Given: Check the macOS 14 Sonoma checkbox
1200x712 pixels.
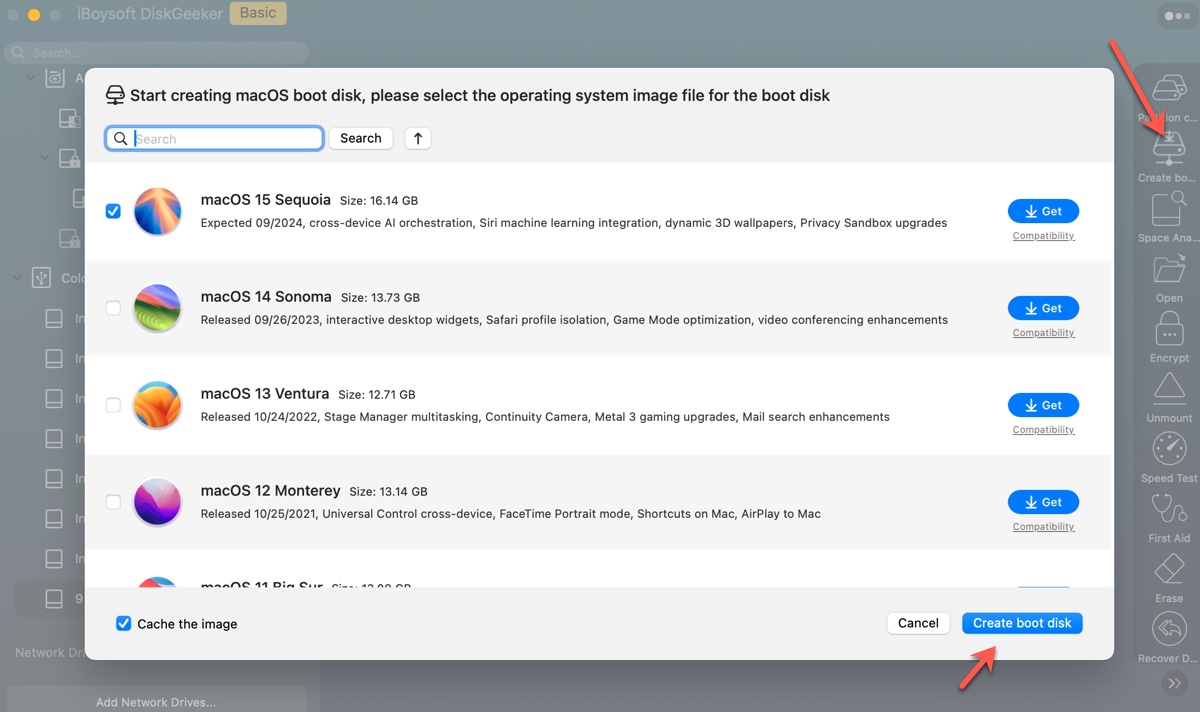Looking at the screenshot, I should pyautogui.click(x=113, y=308).
